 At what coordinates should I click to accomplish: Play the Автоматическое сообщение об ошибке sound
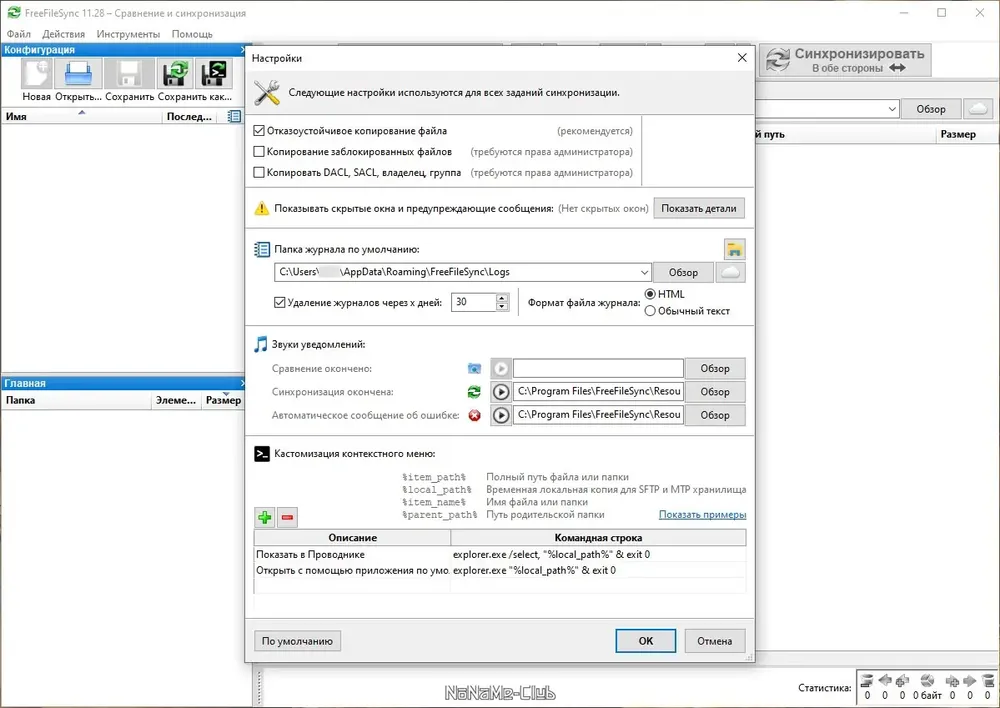501,415
